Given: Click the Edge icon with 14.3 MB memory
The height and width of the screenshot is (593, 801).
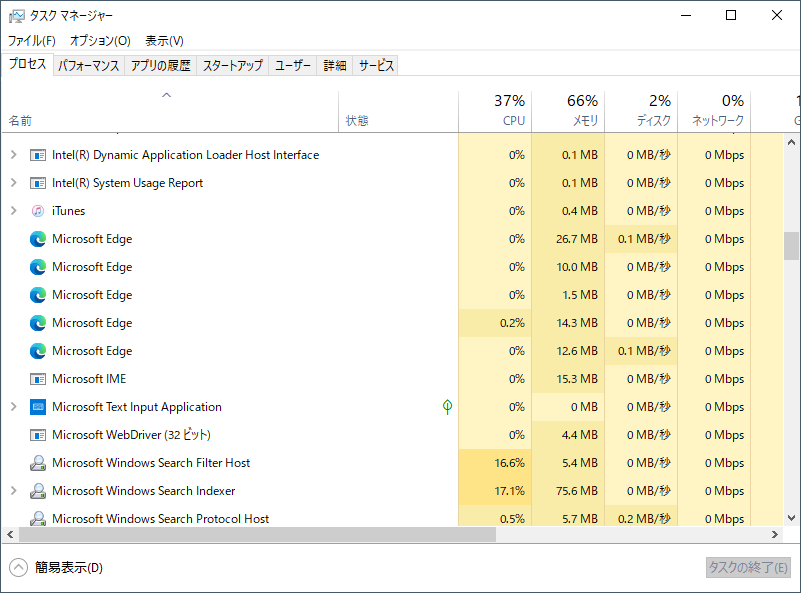Looking at the screenshot, I should pyautogui.click(x=38, y=323).
